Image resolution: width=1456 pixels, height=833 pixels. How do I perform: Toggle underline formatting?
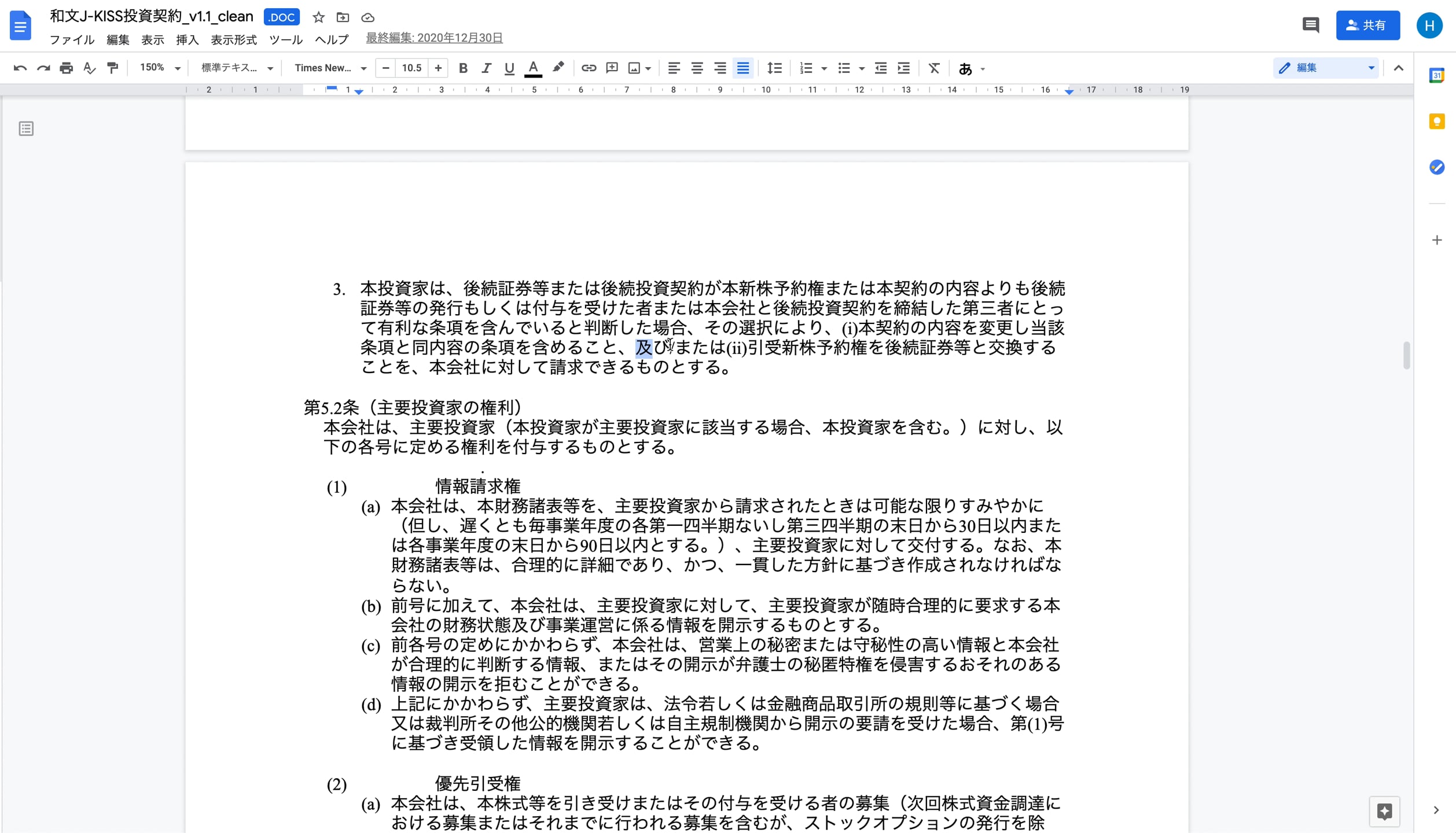pyautogui.click(x=509, y=68)
